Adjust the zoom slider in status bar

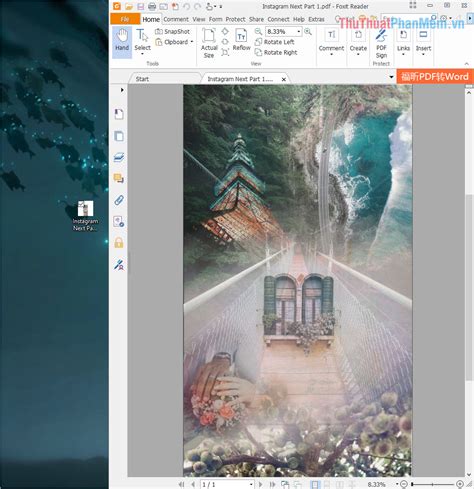click(x=432, y=484)
